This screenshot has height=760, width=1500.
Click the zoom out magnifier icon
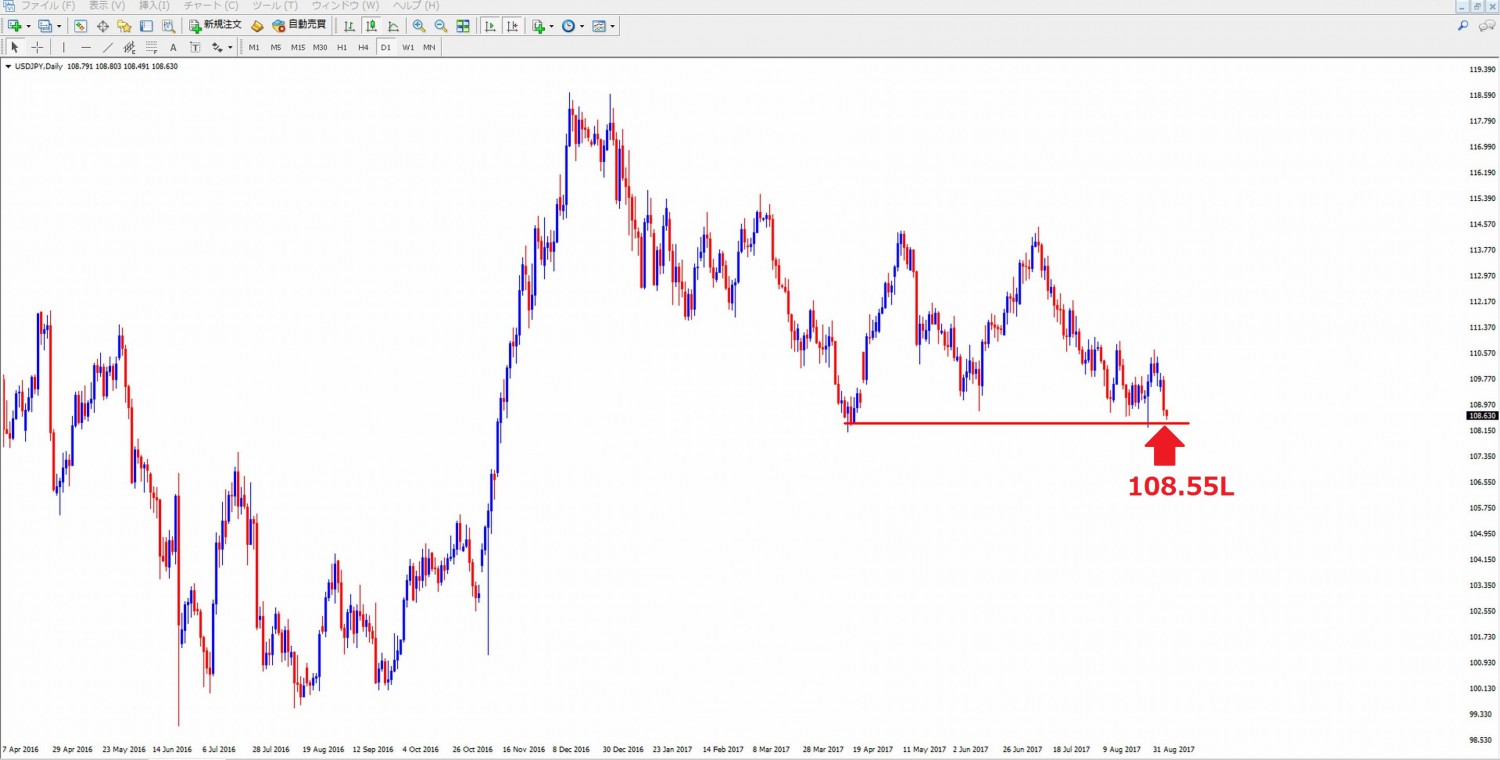[x=441, y=26]
